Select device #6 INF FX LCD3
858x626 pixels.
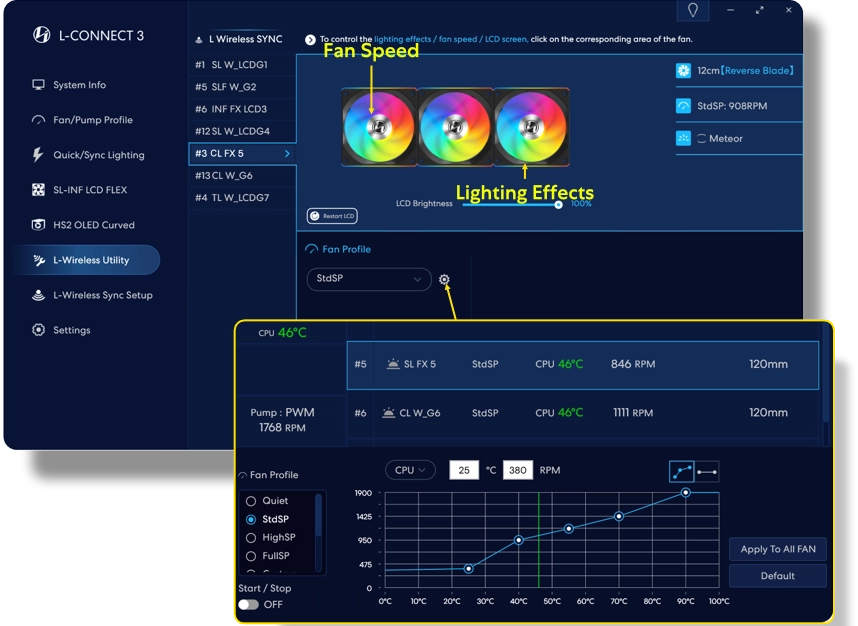242,109
